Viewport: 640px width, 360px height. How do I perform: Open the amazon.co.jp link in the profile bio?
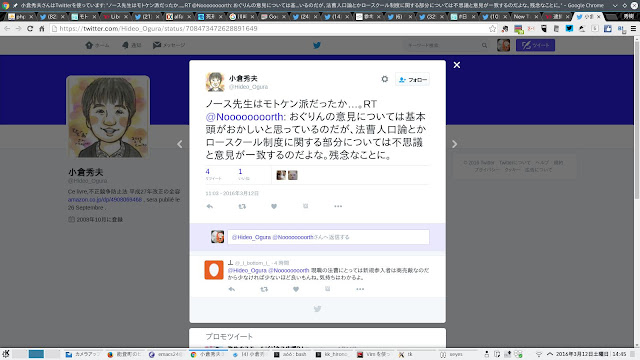pos(105,200)
